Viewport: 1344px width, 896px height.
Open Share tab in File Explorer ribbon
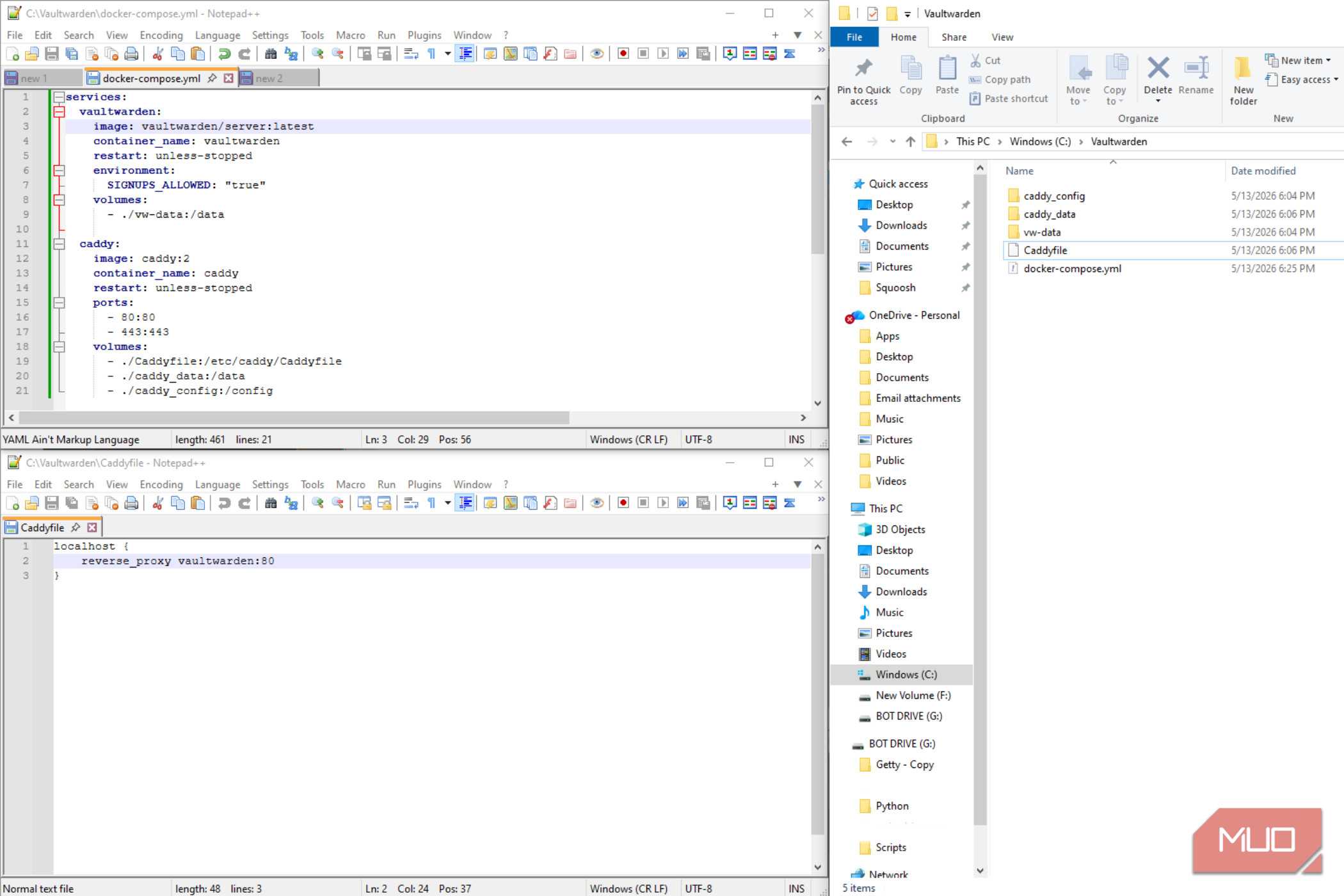tap(954, 37)
